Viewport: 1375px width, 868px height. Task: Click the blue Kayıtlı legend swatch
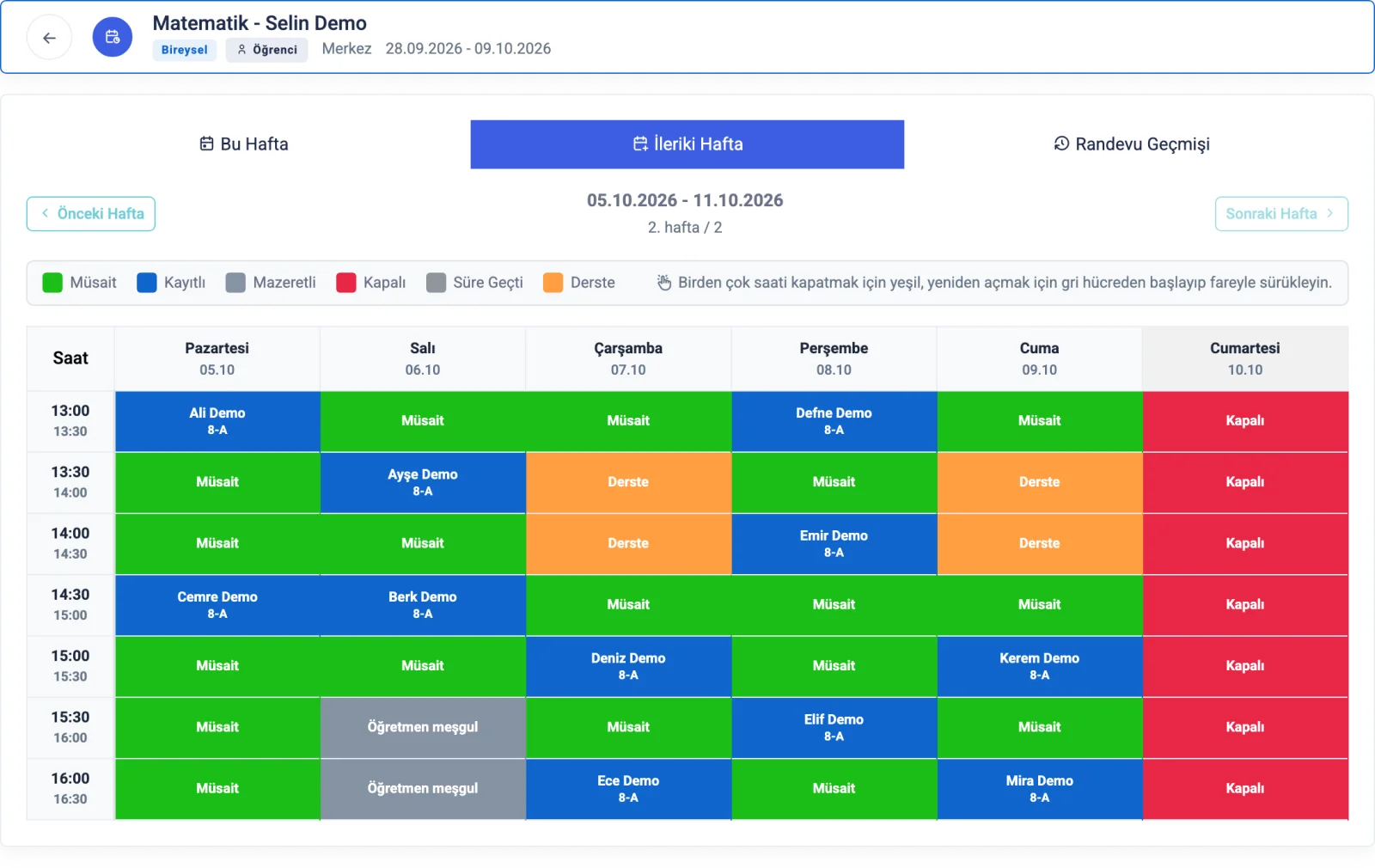click(147, 283)
